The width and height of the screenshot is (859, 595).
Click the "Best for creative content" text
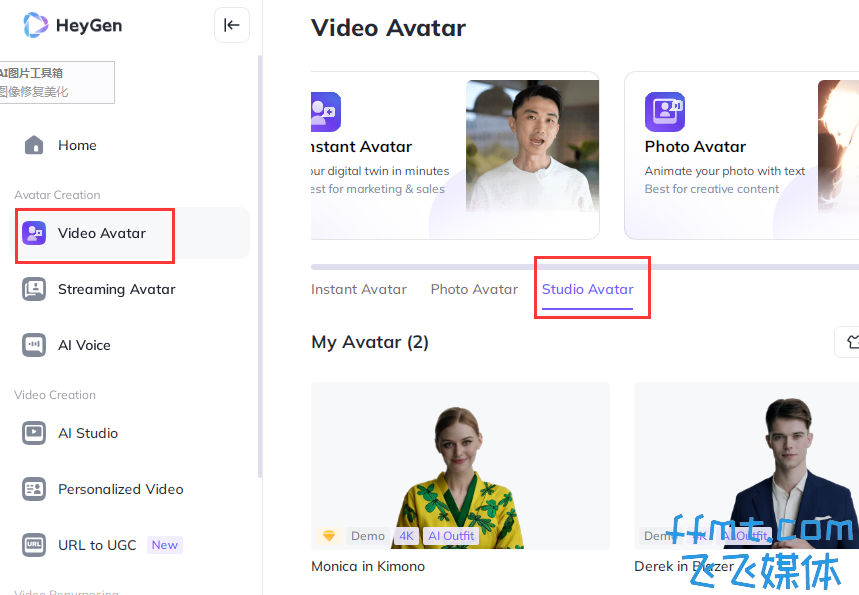click(712, 189)
